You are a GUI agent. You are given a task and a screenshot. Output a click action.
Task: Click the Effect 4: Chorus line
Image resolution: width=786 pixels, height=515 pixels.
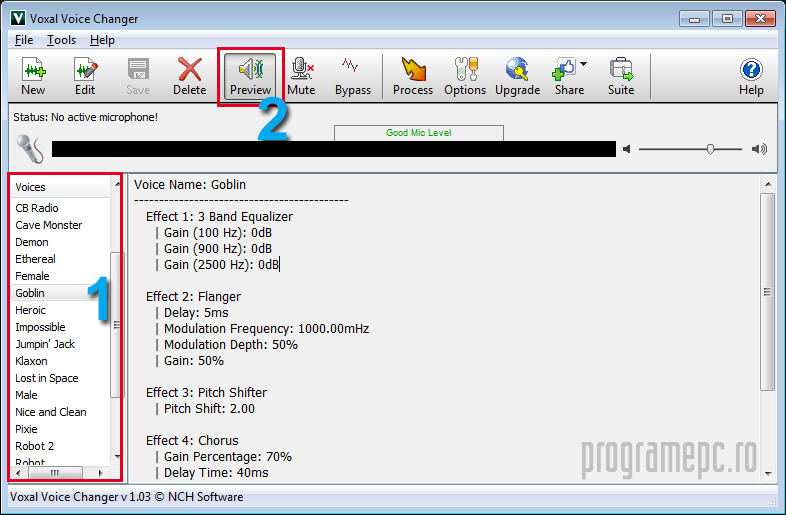pos(192,441)
